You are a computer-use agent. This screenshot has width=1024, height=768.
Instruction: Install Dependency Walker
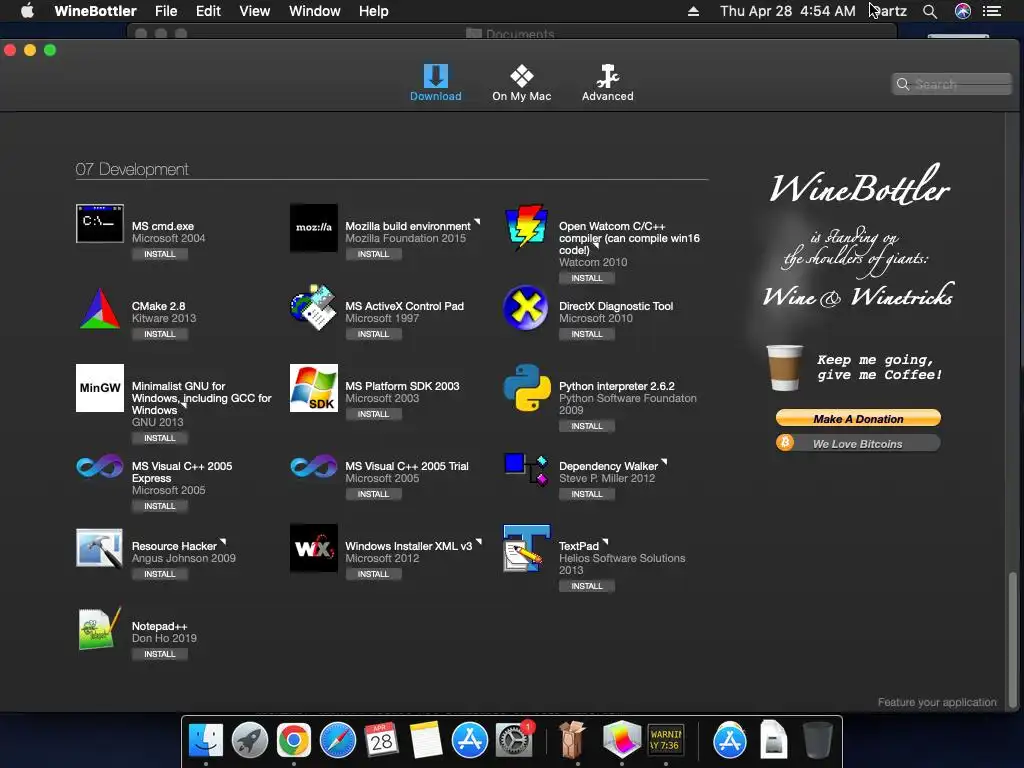(x=586, y=494)
